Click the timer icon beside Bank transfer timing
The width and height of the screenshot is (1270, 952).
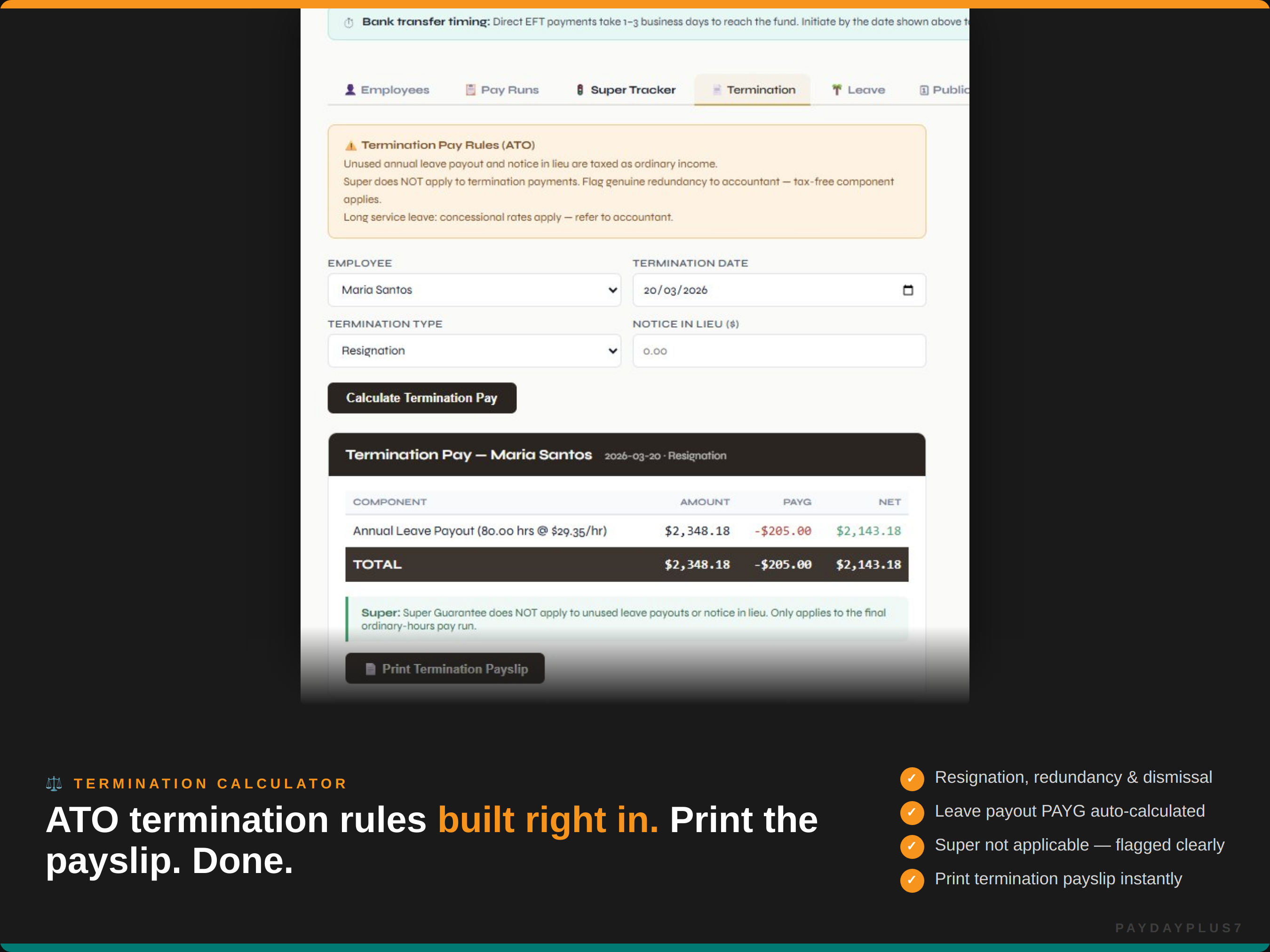(x=349, y=22)
